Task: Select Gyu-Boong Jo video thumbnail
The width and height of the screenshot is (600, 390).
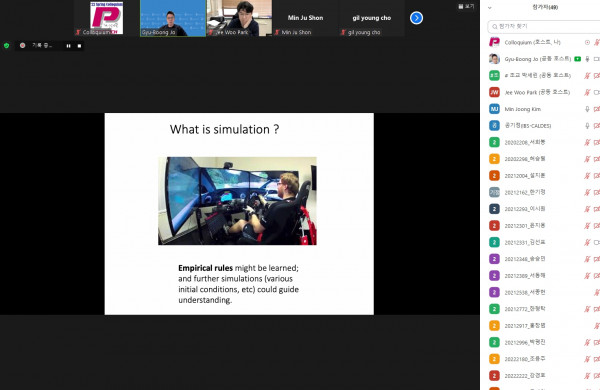Action: coord(173,18)
